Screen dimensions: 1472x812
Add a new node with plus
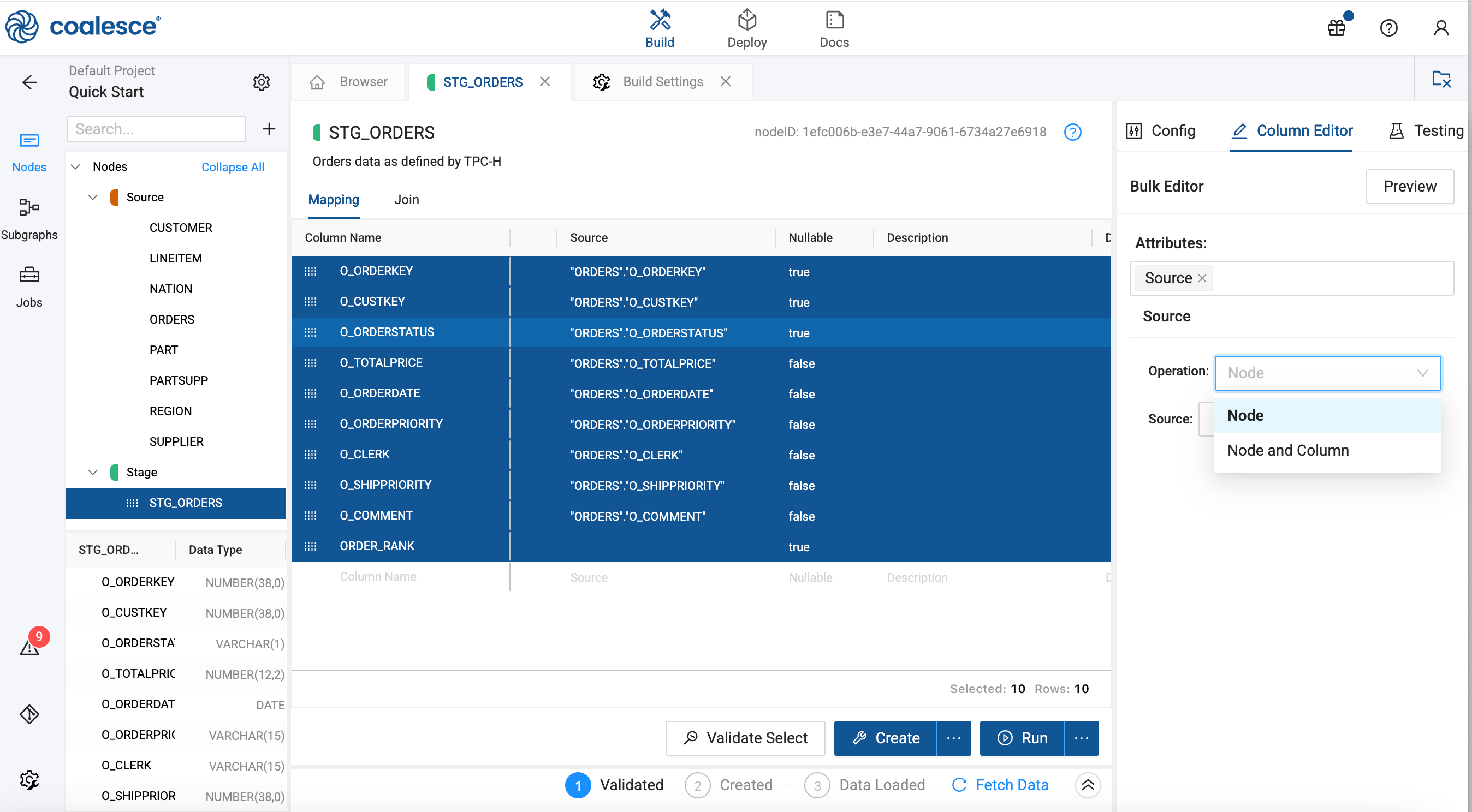(x=269, y=129)
